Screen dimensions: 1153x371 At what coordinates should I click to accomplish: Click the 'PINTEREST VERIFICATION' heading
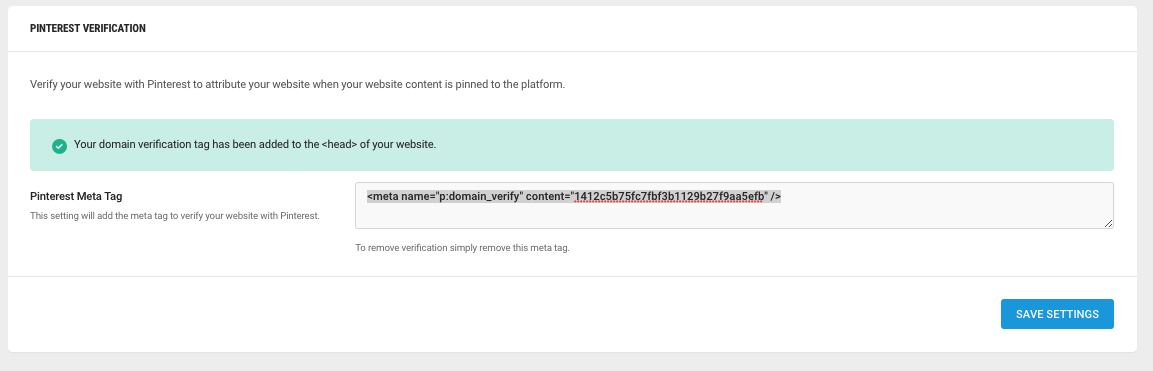88,29
